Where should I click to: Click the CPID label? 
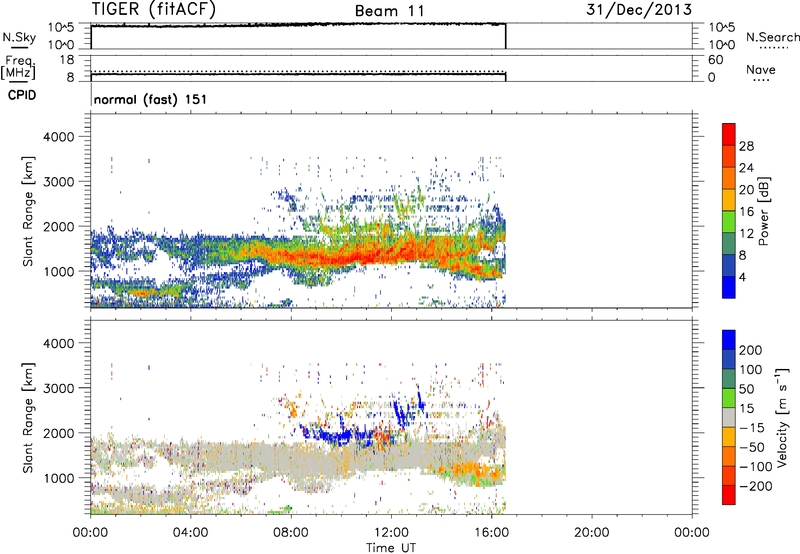click(22, 95)
